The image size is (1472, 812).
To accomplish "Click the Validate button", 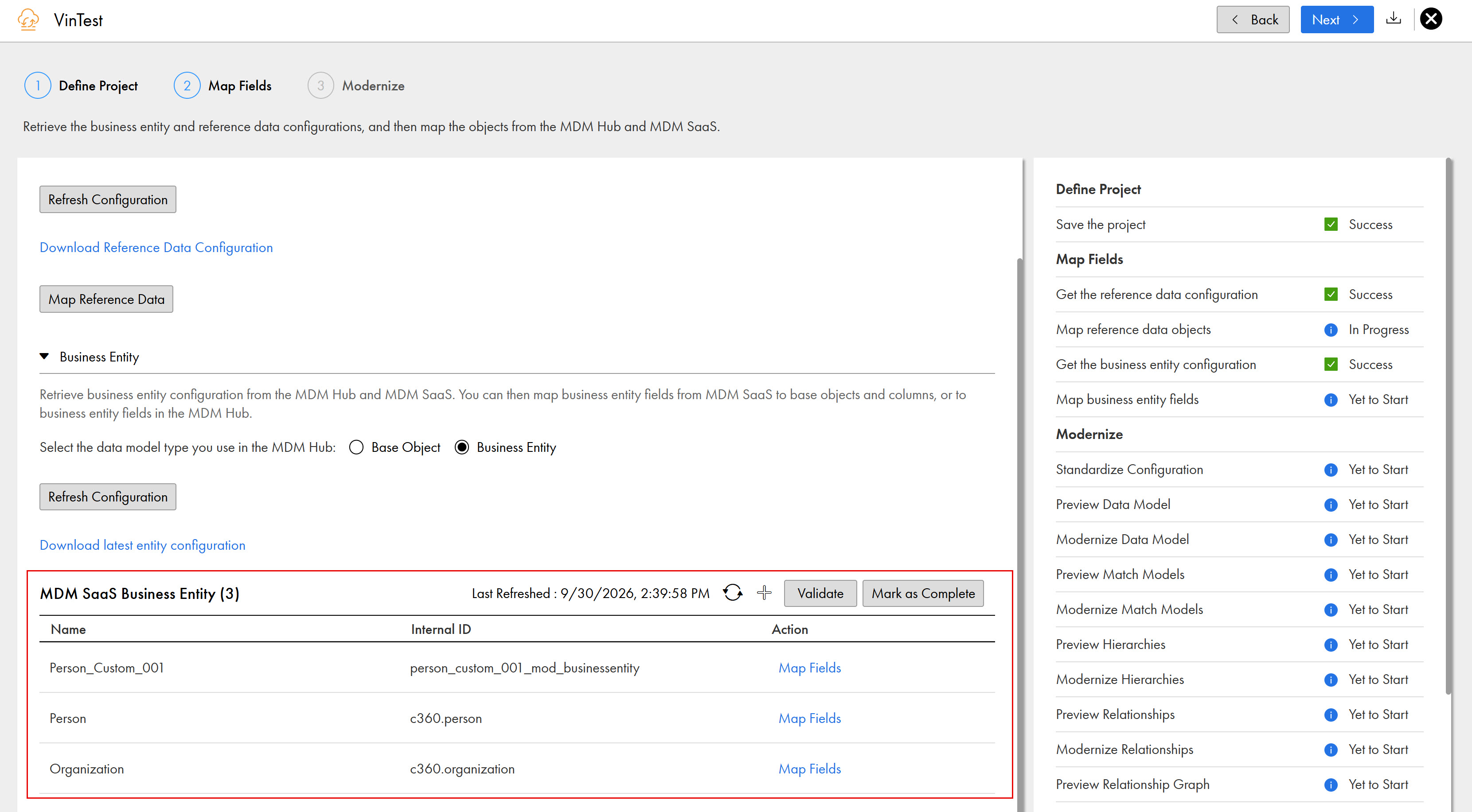I will 820,593.
